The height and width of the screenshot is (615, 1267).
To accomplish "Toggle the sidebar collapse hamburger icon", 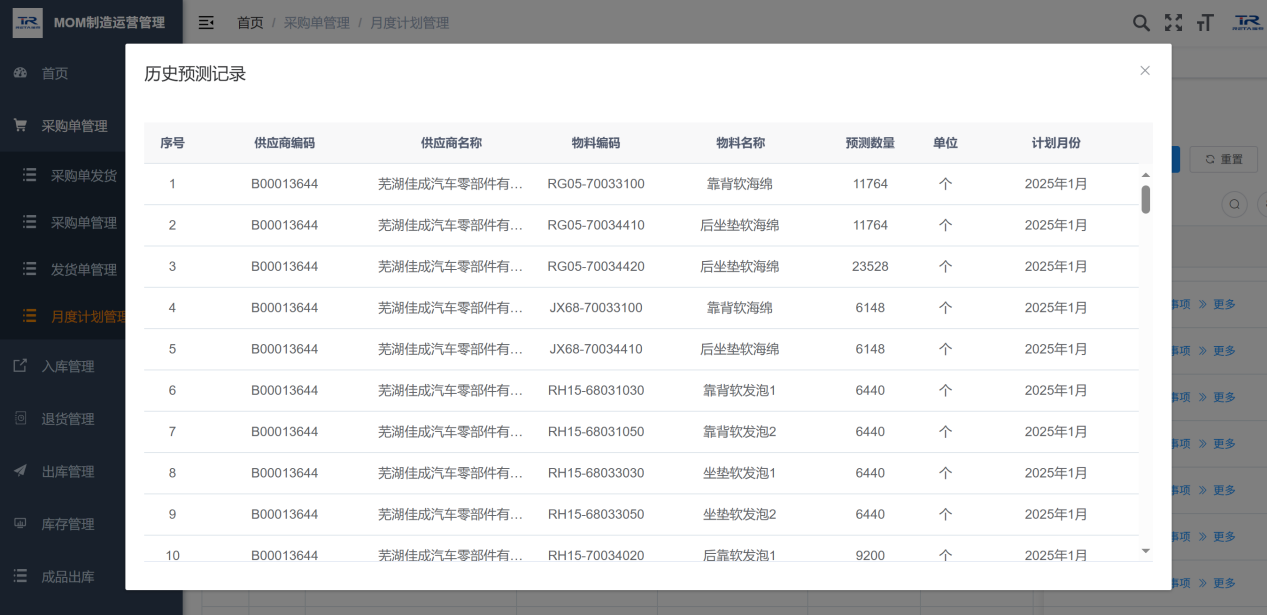I will tap(206, 22).
